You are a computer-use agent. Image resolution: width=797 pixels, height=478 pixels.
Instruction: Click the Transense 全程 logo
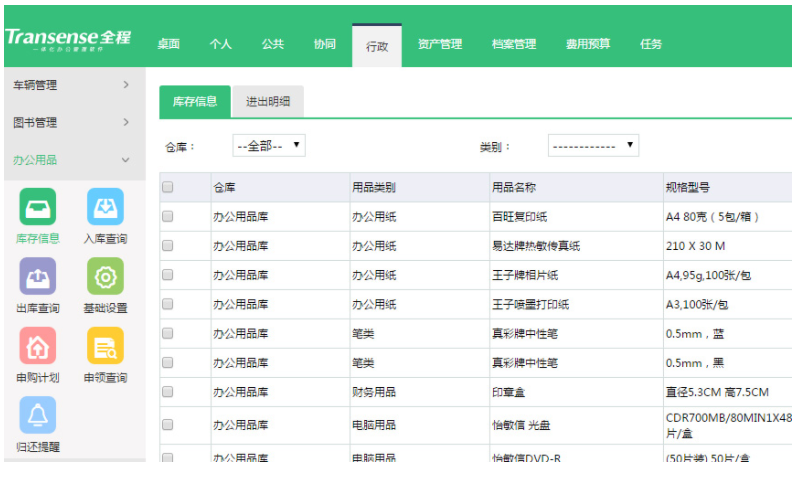[68, 39]
